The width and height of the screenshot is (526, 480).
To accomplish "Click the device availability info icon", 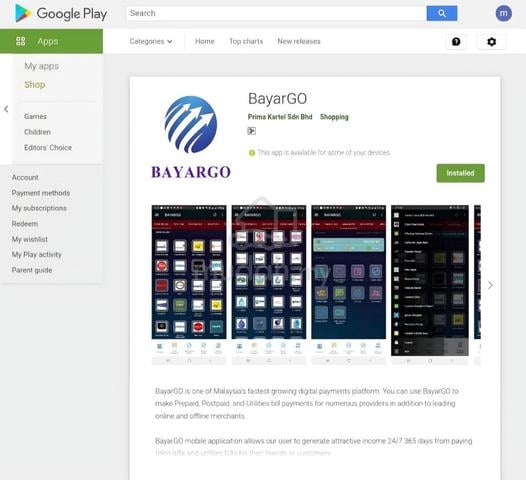I will (252, 153).
